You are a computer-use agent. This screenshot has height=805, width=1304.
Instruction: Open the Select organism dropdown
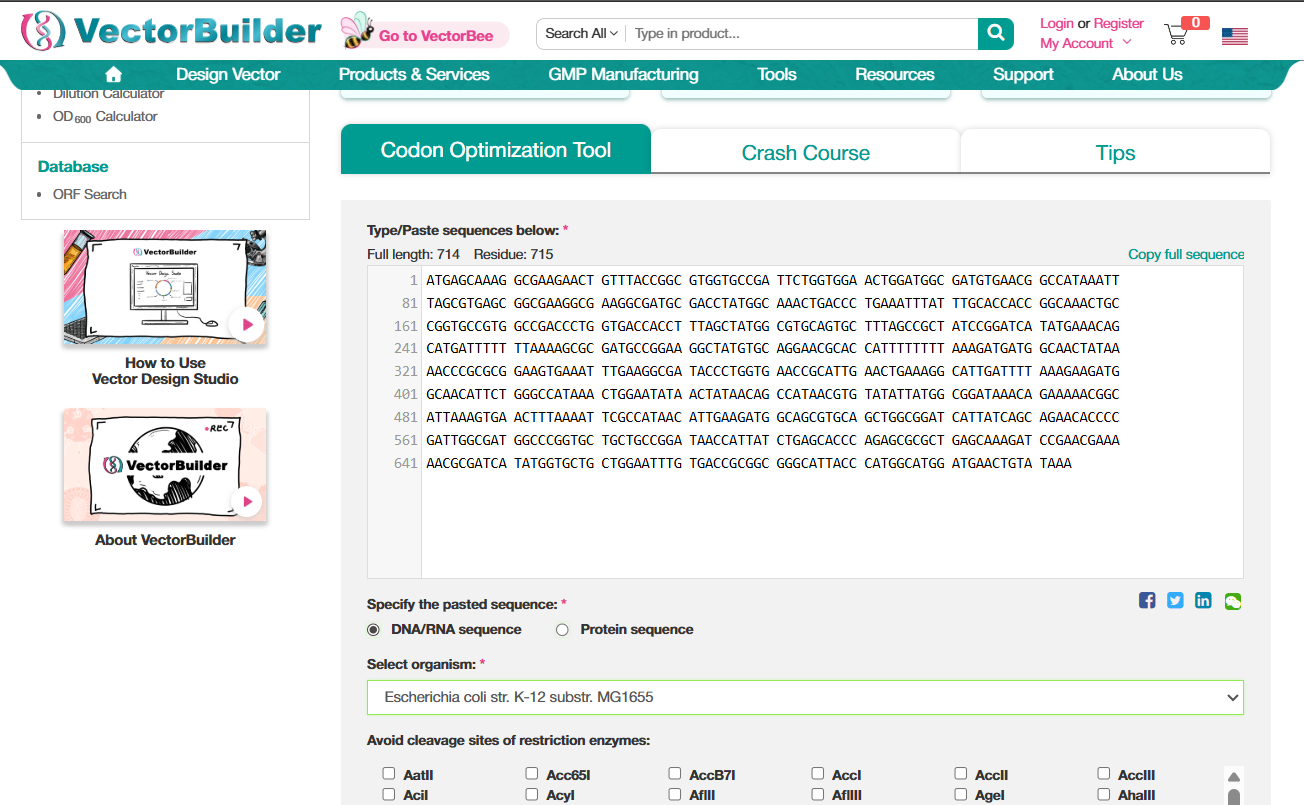805,697
